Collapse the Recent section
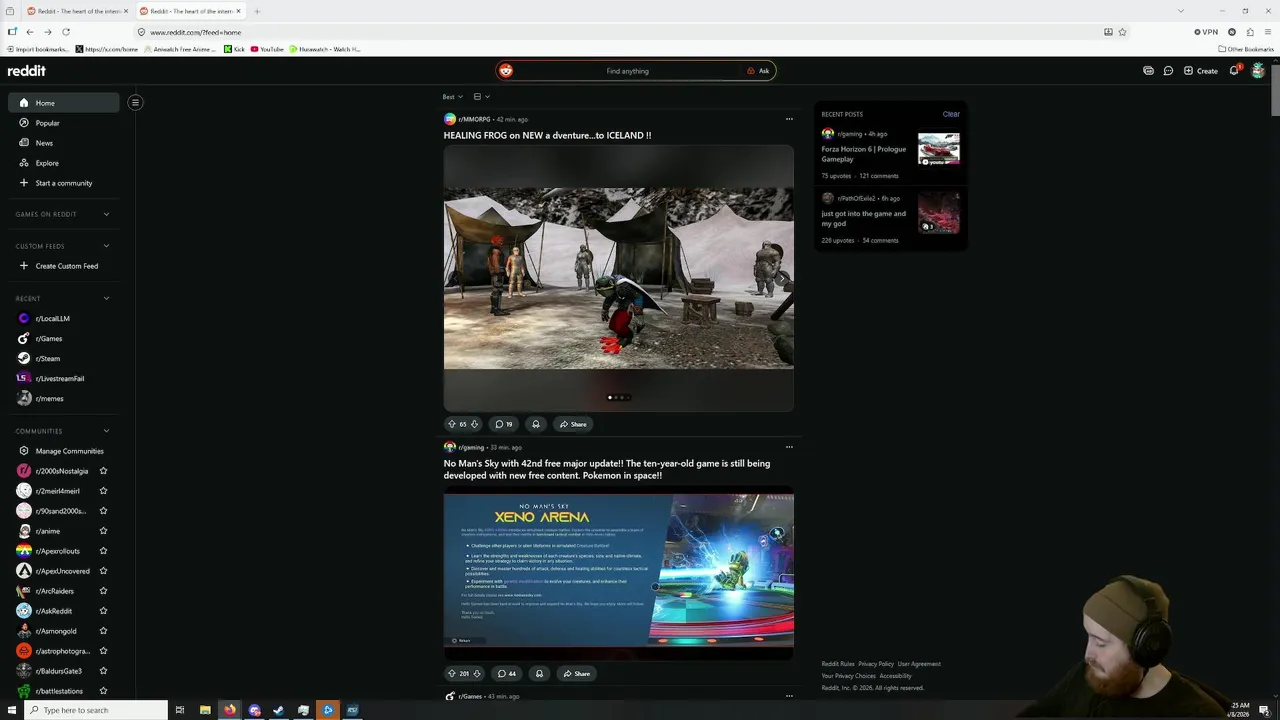 (x=106, y=298)
